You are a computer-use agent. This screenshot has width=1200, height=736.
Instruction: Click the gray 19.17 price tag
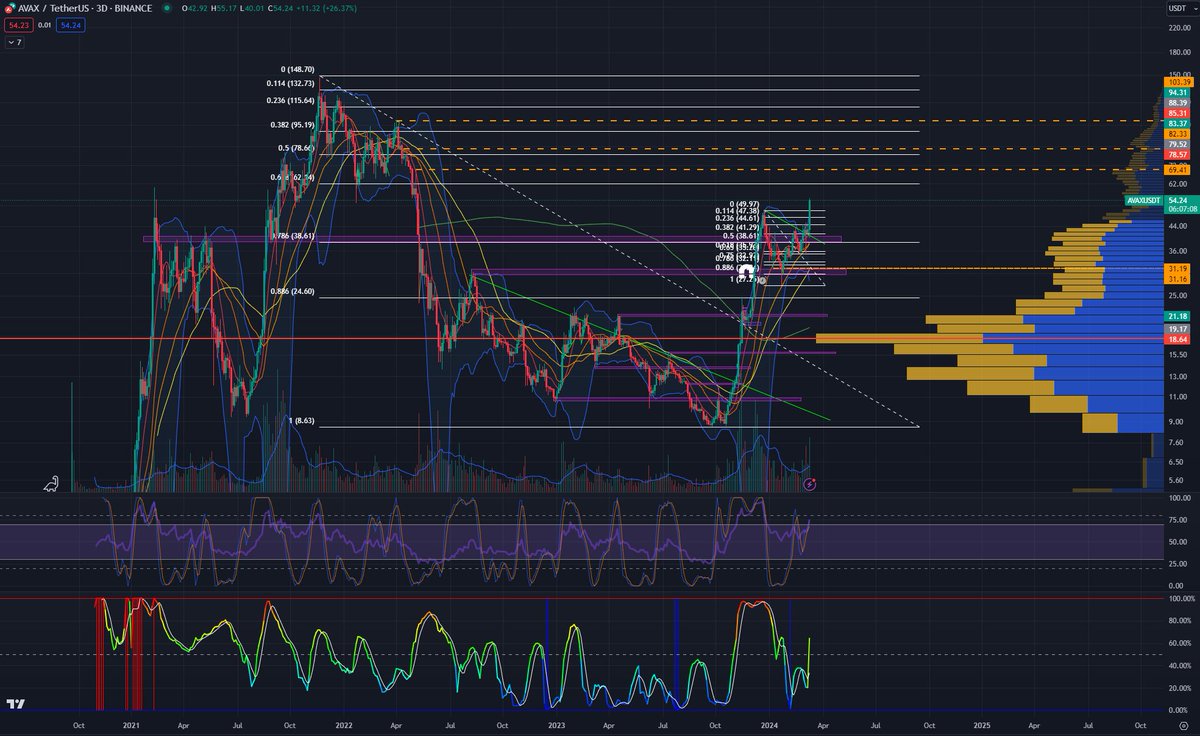tap(1177, 329)
